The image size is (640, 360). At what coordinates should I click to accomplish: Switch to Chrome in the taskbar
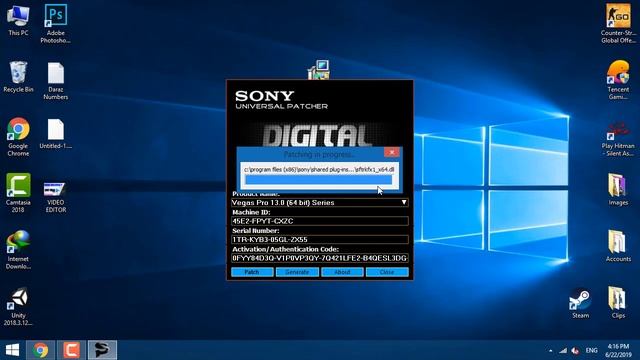click(x=40, y=350)
